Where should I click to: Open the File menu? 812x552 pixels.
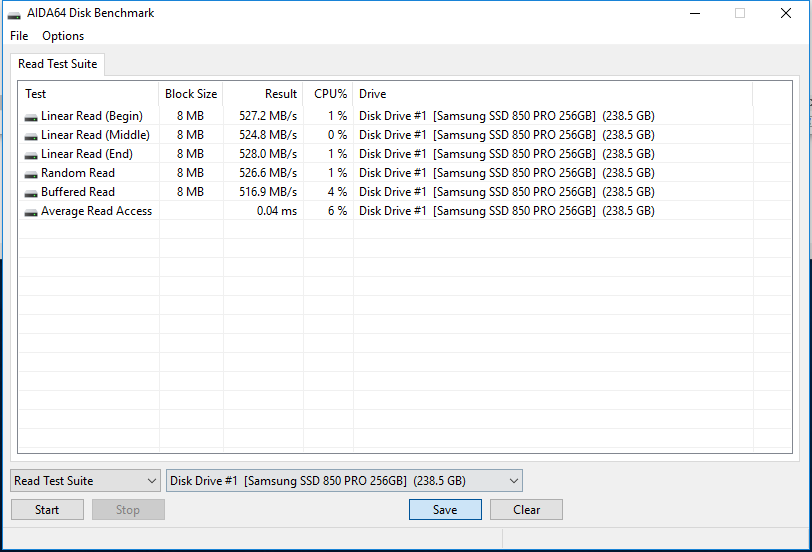pos(19,36)
